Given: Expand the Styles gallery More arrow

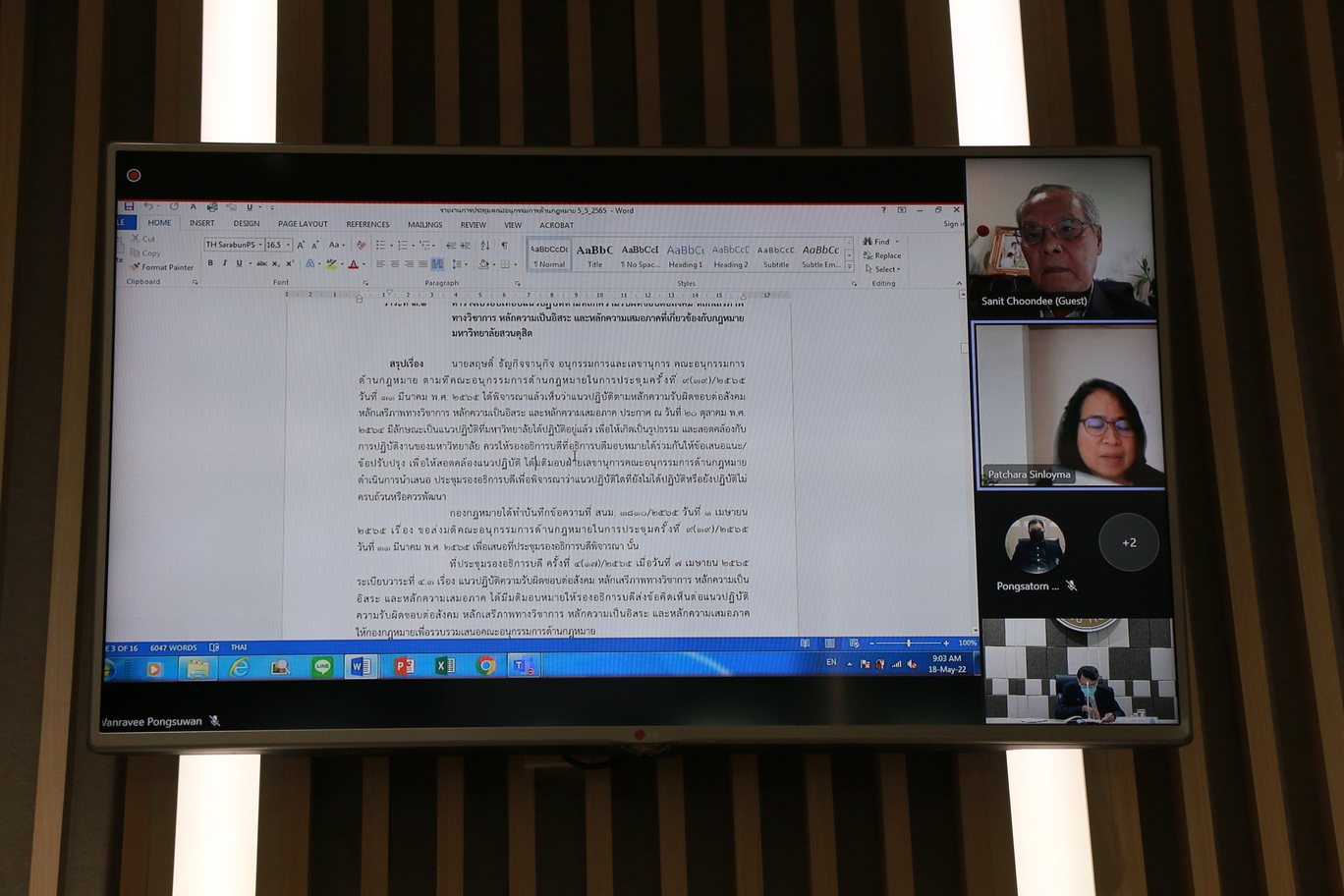Looking at the screenshot, I should point(849,266).
